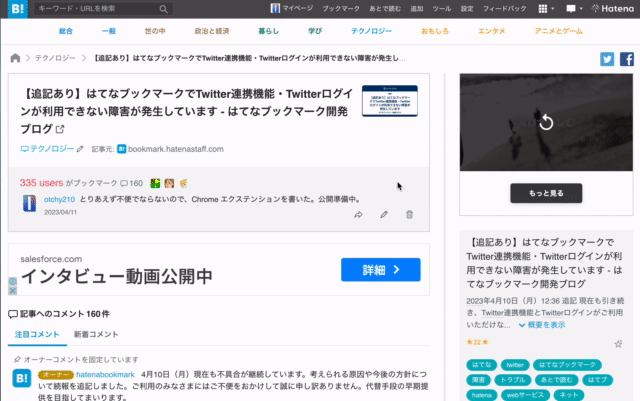
Task: Click otchy210 user avatar
Action: [29, 203]
